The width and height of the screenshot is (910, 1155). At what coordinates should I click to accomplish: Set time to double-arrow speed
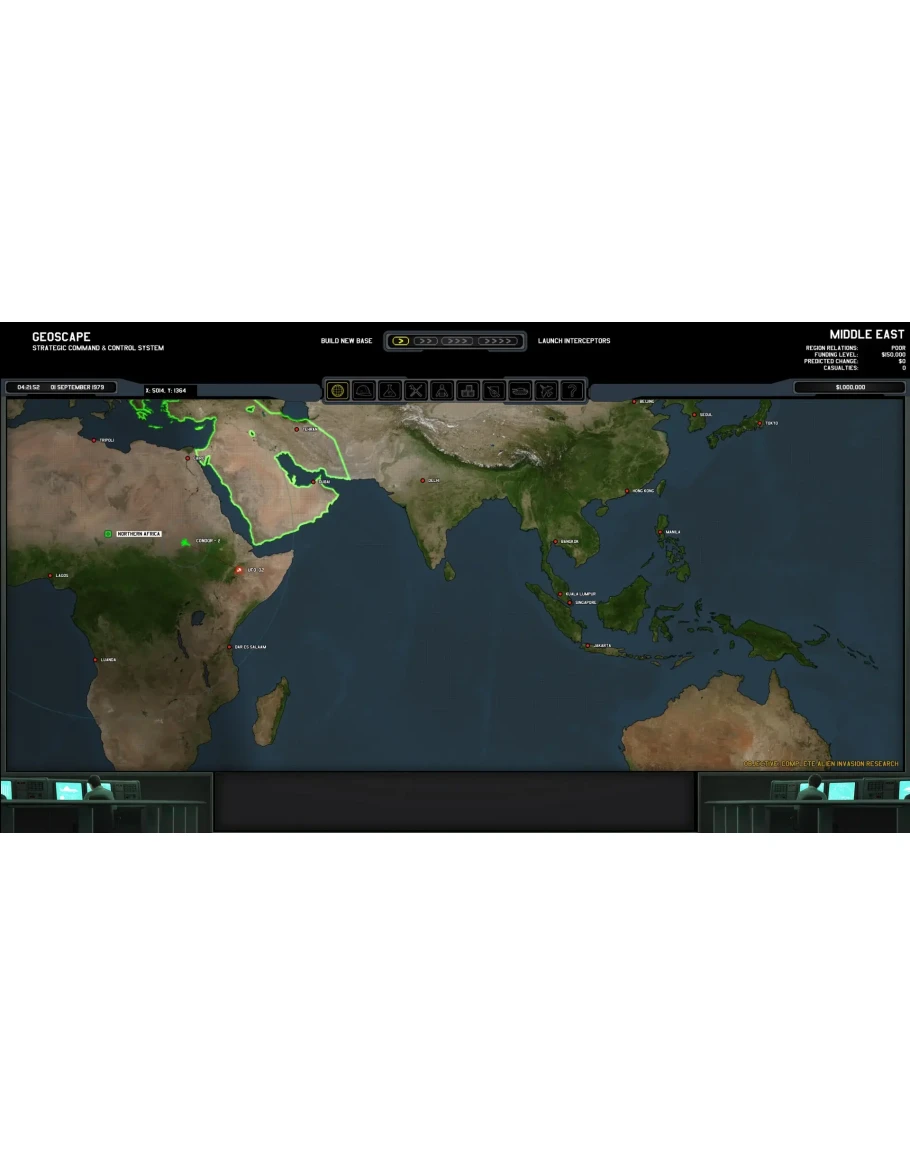[426, 341]
